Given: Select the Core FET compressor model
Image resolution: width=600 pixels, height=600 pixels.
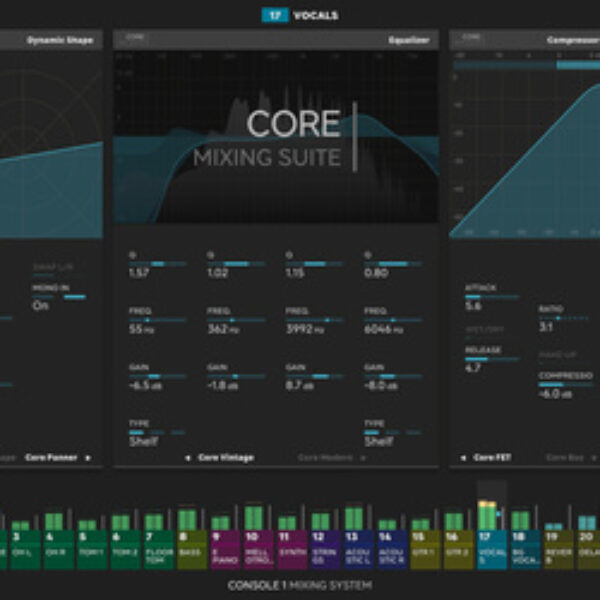Looking at the screenshot, I should tap(492, 458).
